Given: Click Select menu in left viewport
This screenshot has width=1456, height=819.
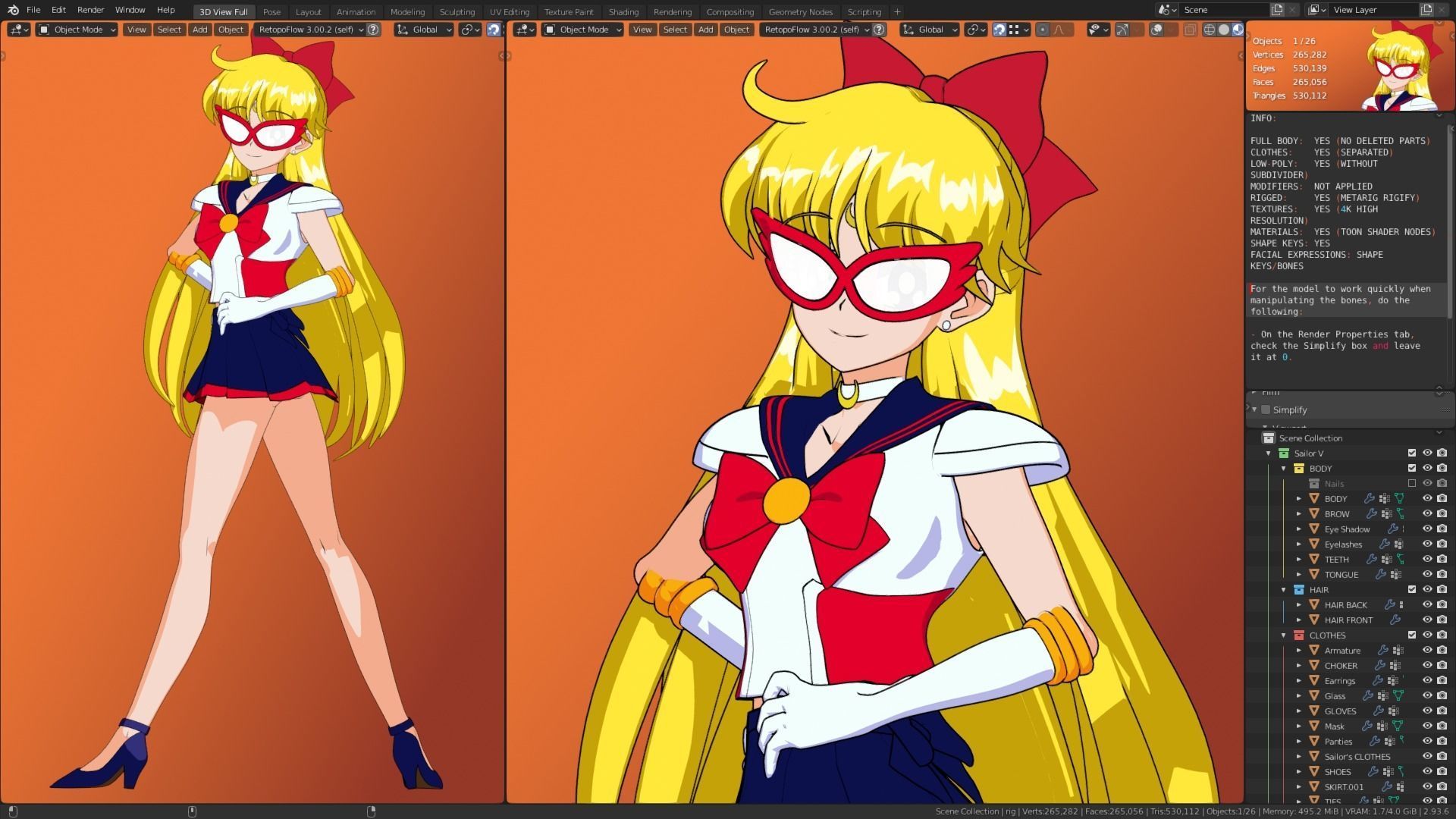Looking at the screenshot, I should click(169, 30).
